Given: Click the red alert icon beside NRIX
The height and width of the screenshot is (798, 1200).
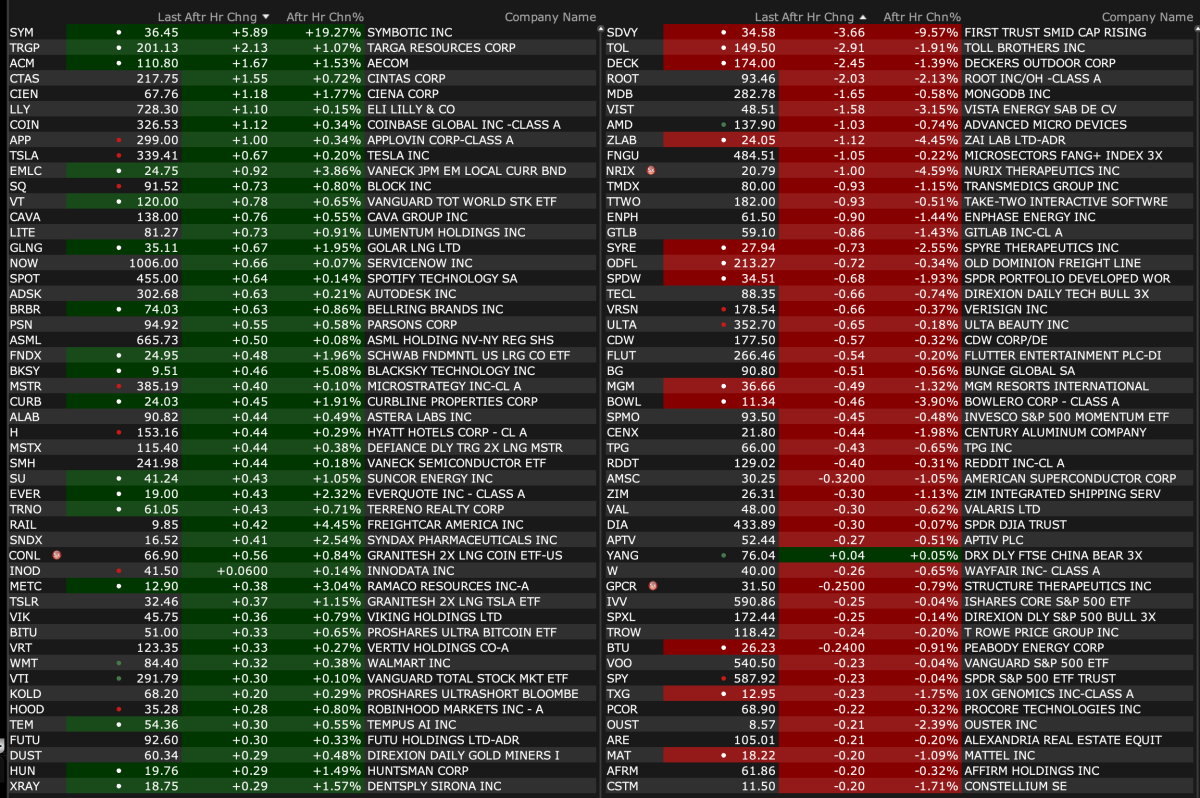Looking at the screenshot, I should (651, 171).
